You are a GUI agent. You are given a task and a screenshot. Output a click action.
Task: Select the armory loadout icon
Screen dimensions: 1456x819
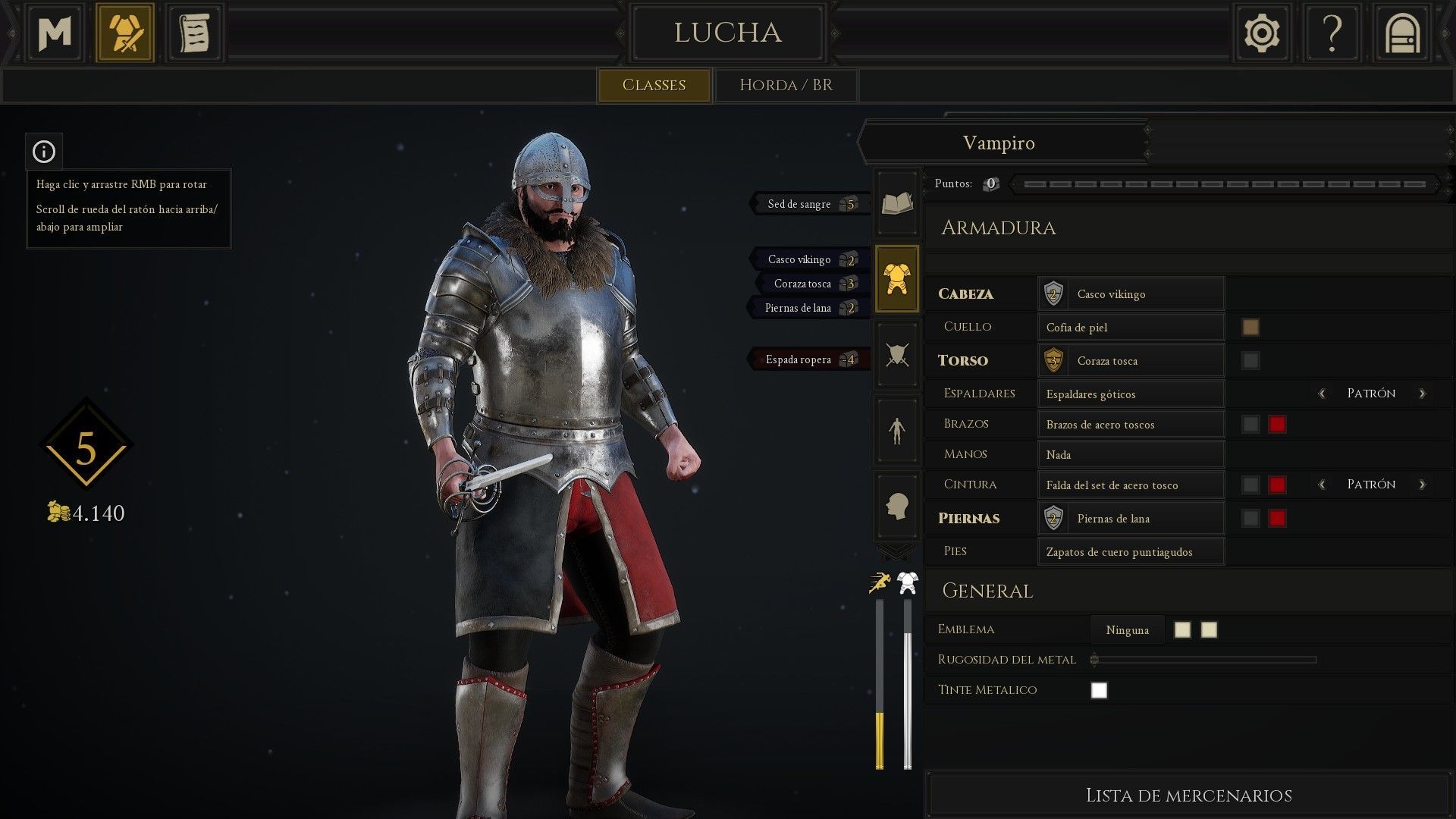point(125,33)
